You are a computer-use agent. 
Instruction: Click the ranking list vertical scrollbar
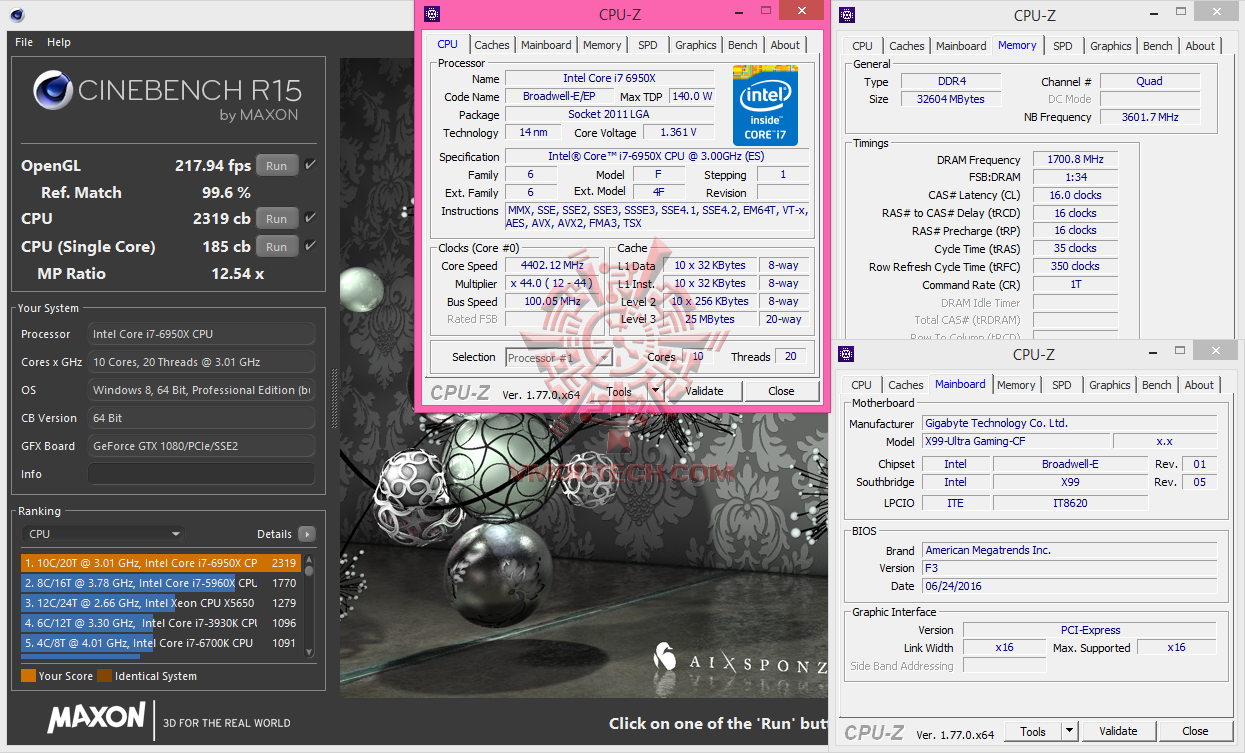click(309, 606)
